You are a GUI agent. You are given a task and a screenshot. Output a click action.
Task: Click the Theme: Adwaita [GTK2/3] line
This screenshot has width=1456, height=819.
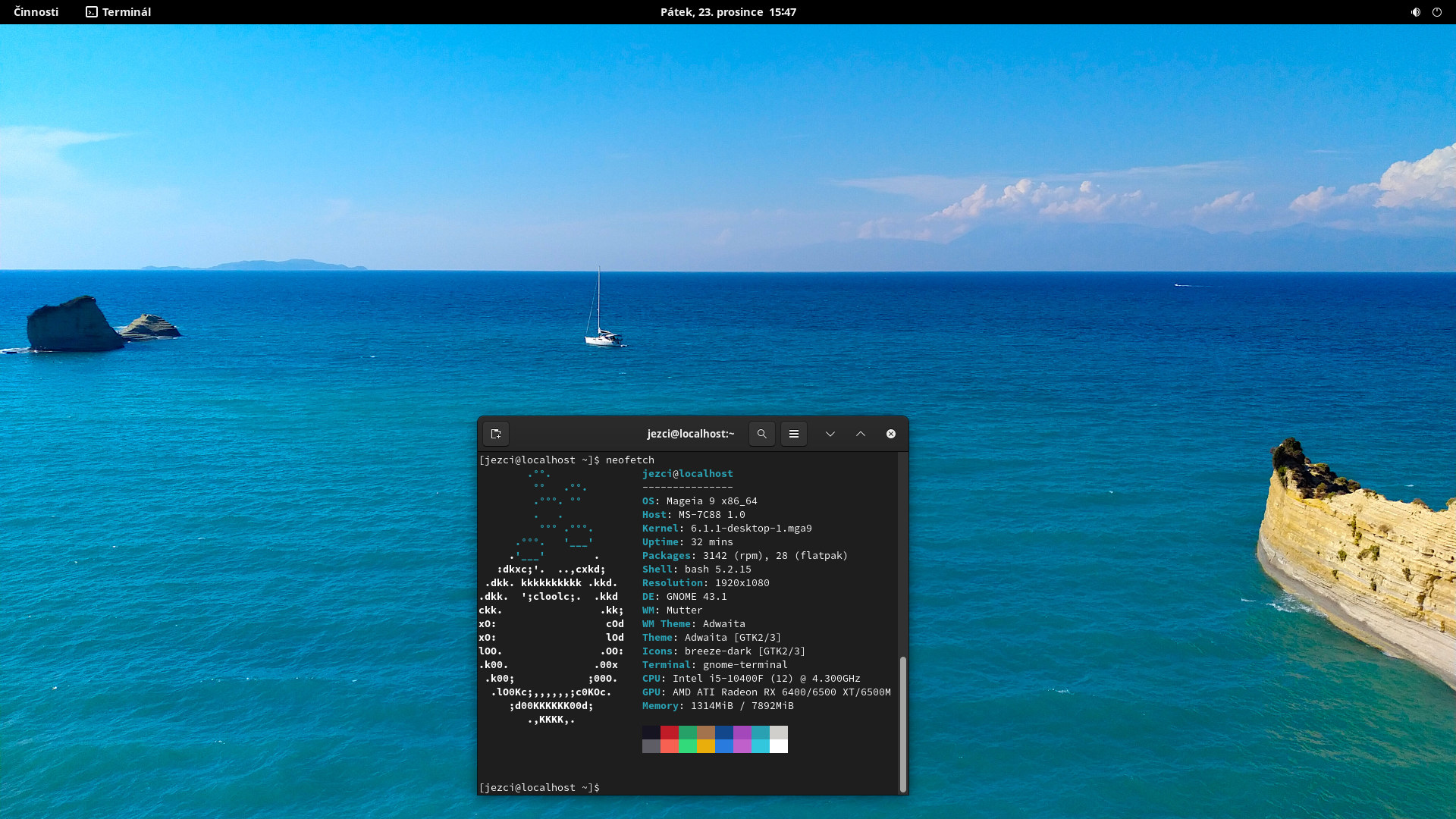(712, 637)
